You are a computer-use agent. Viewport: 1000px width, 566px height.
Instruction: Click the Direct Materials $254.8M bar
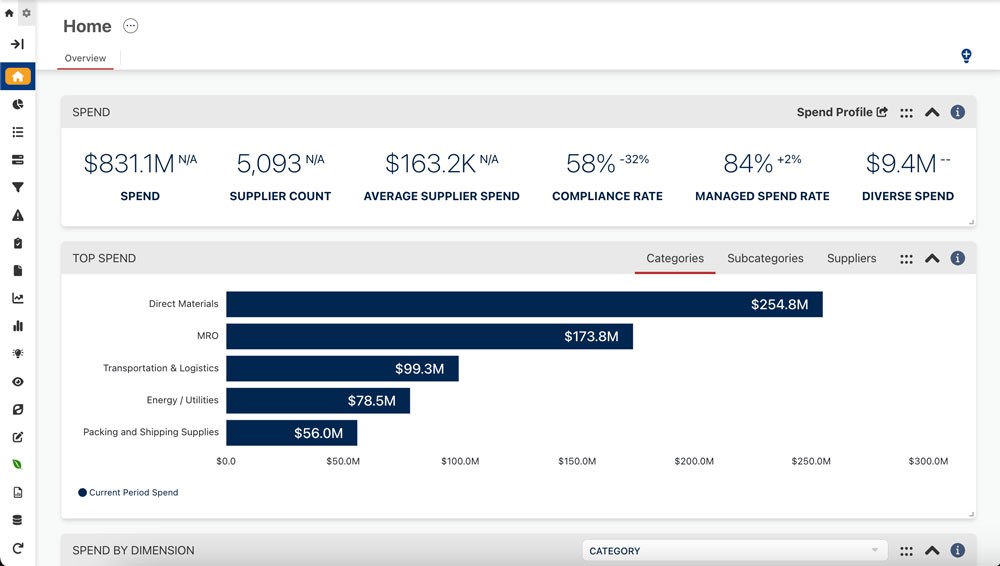[524, 304]
